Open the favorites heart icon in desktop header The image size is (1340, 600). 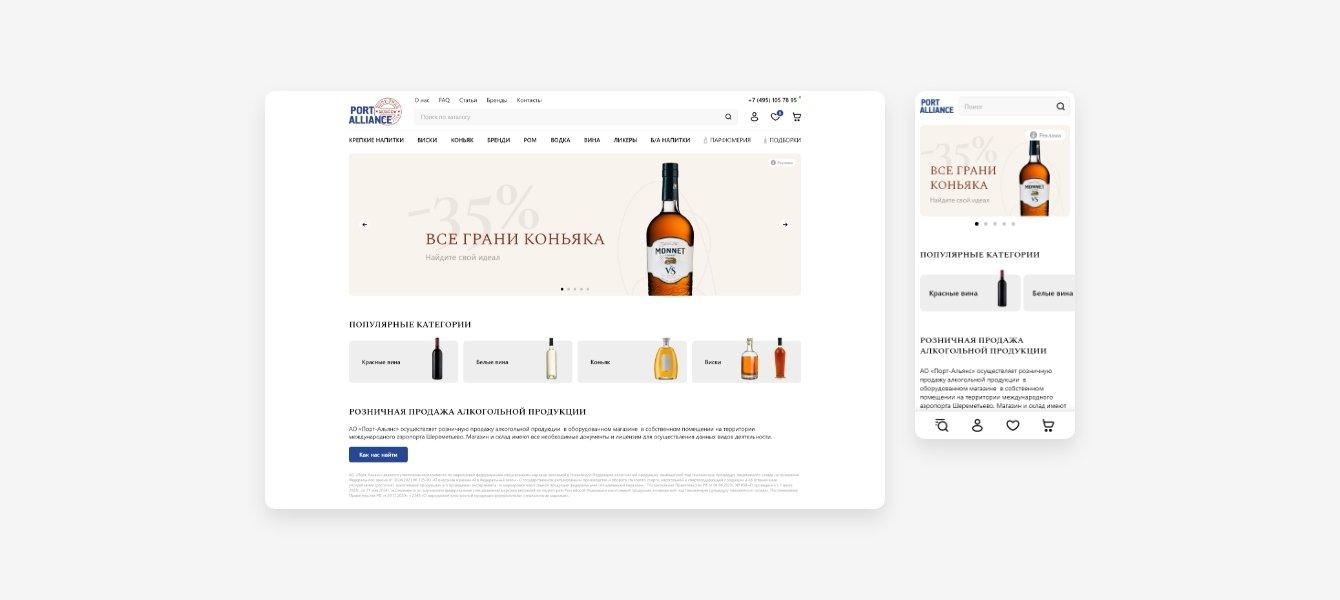(x=775, y=117)
